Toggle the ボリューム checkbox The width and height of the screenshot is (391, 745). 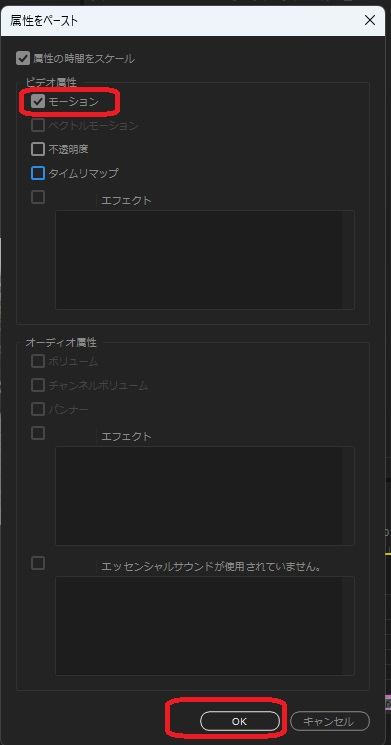(x=38, y=361)
